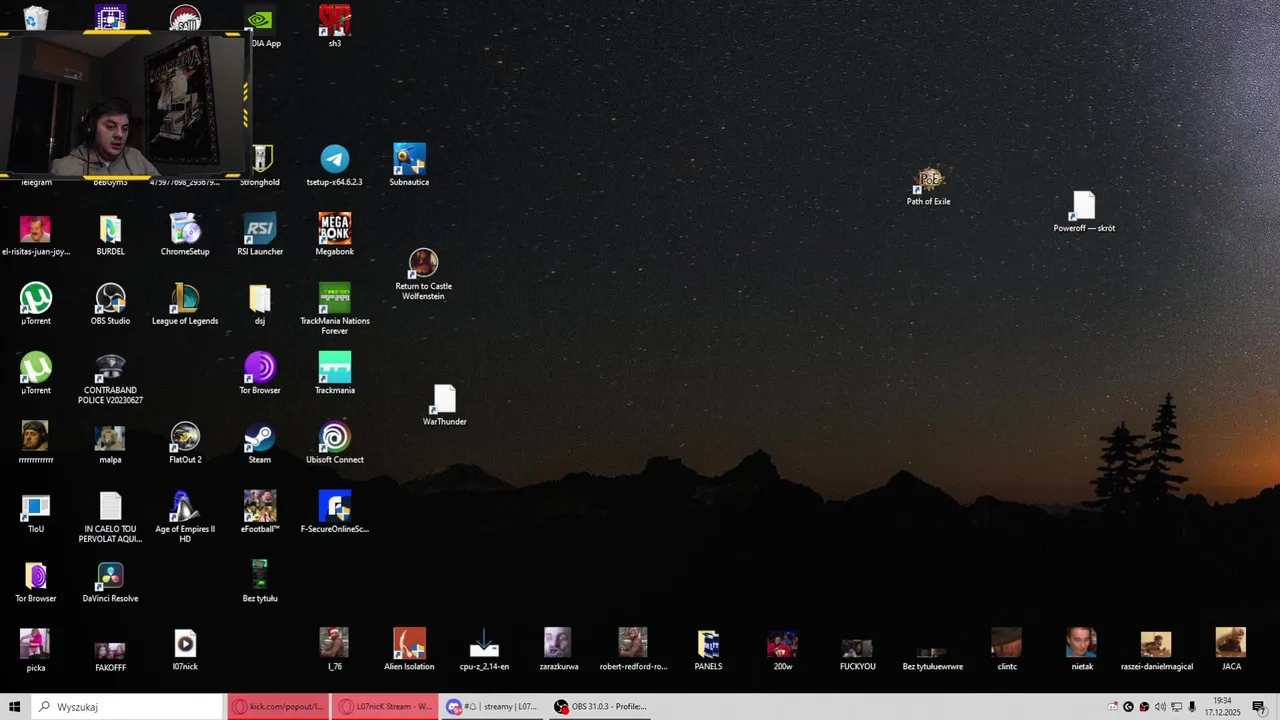Select the WarThunder shortcut file

tap(444, 405)
